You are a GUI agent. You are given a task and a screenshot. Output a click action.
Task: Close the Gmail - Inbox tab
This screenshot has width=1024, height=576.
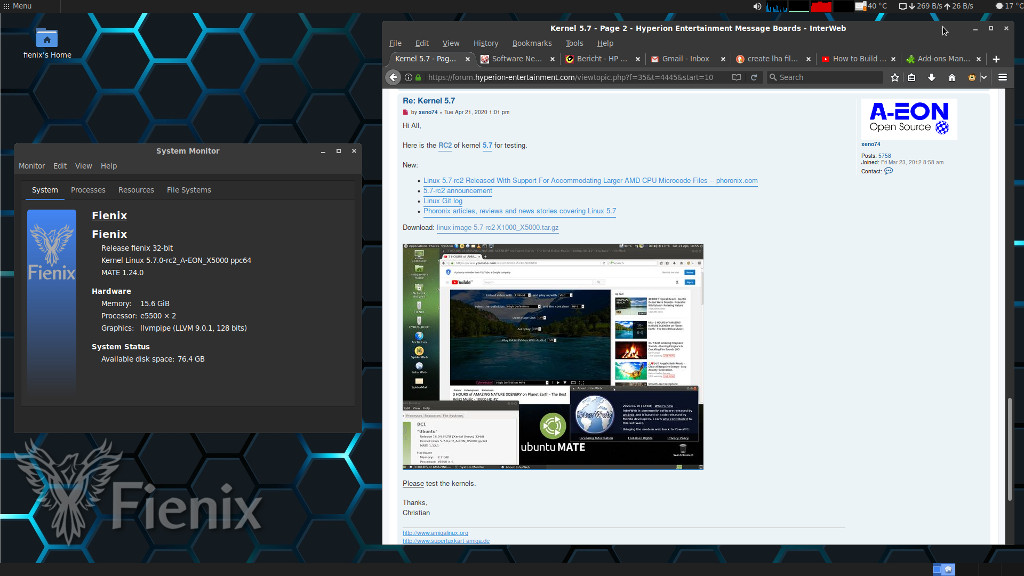(x=723, y=59)
